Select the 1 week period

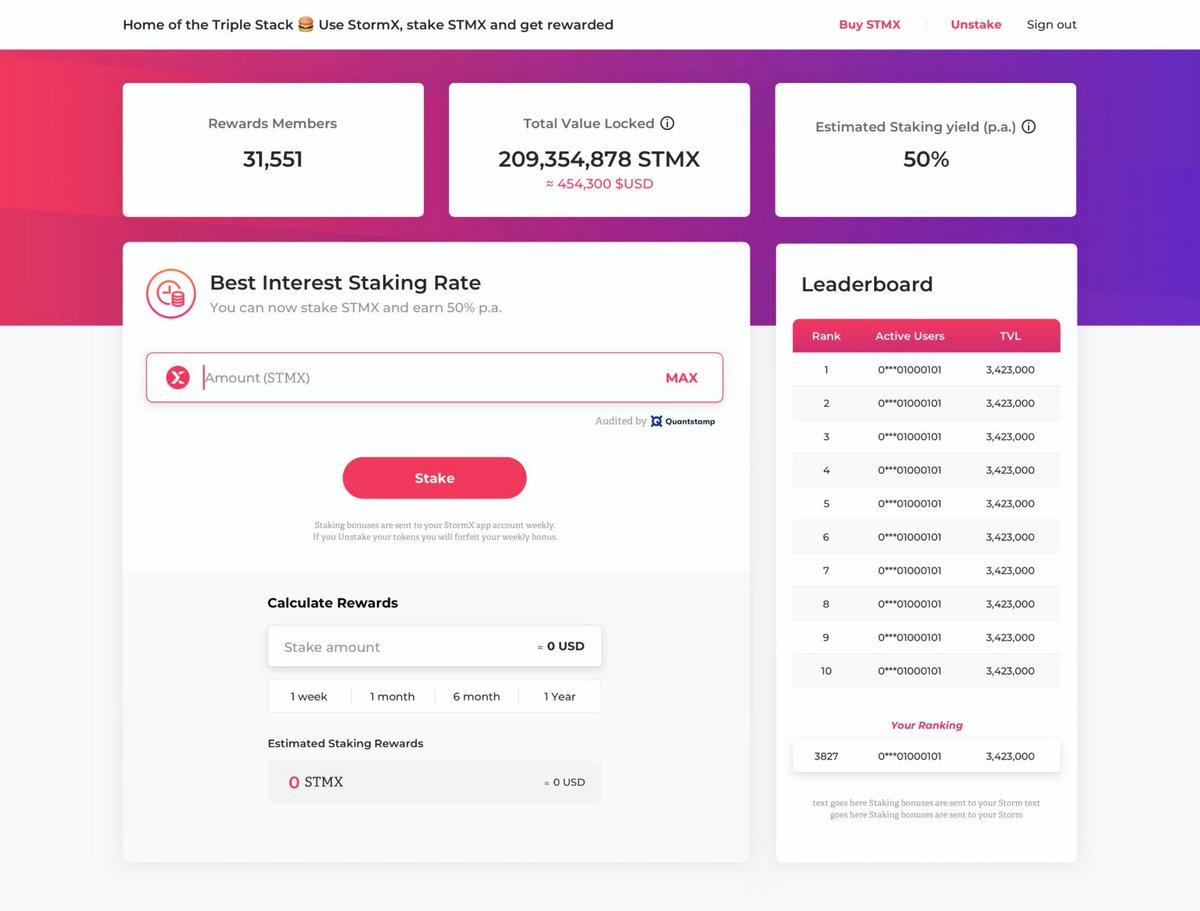309,696
